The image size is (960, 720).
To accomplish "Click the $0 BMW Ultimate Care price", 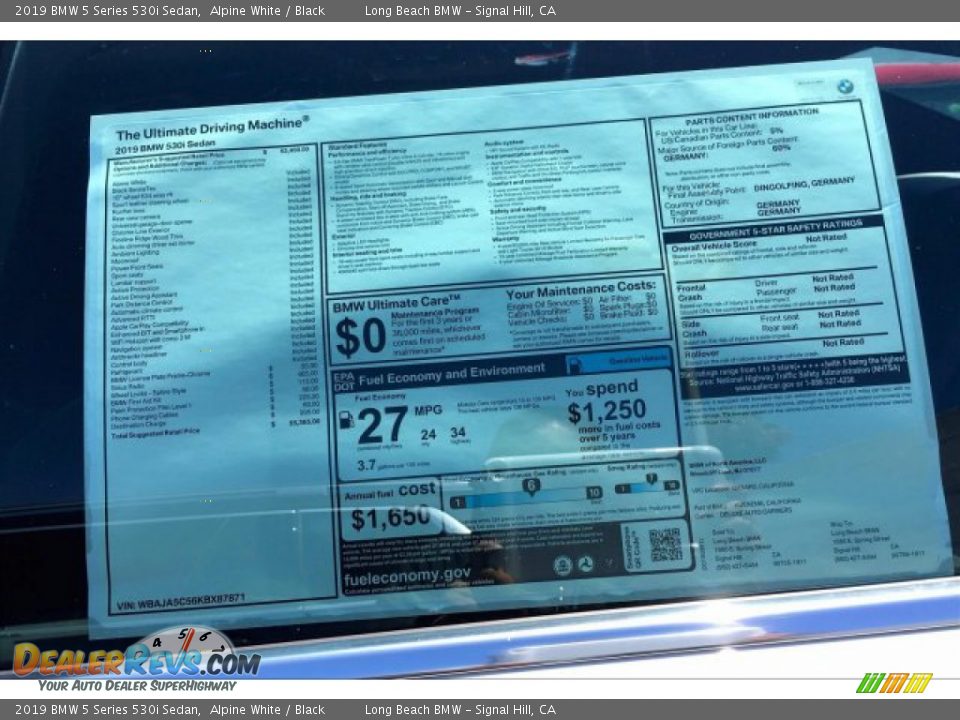I will [x=360, y=337].
